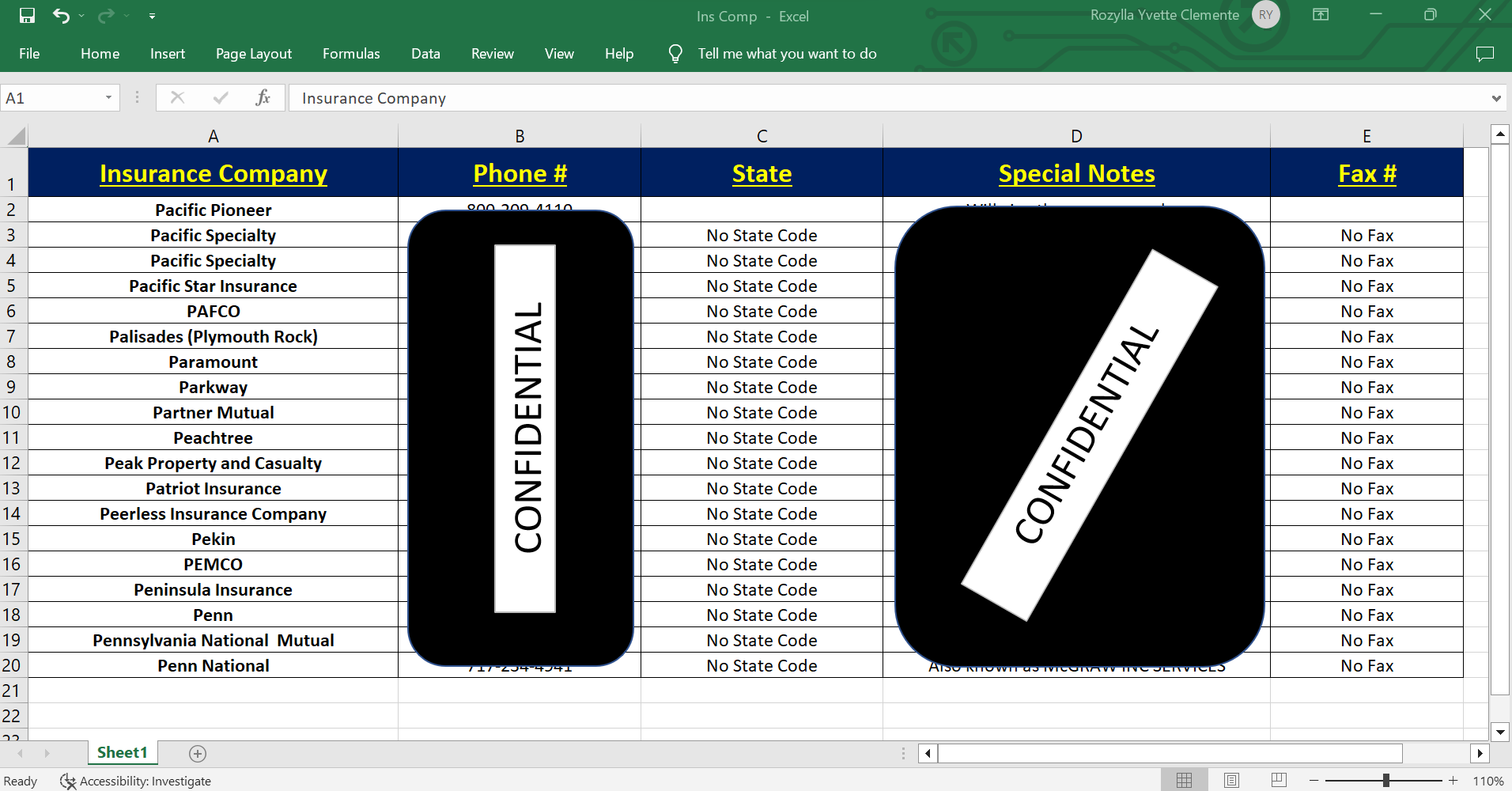The height and width of the screenshot is (791, 1512).
Task: Focus the Tell me search field
Action: pyautogui.click(x=787, y=54)
